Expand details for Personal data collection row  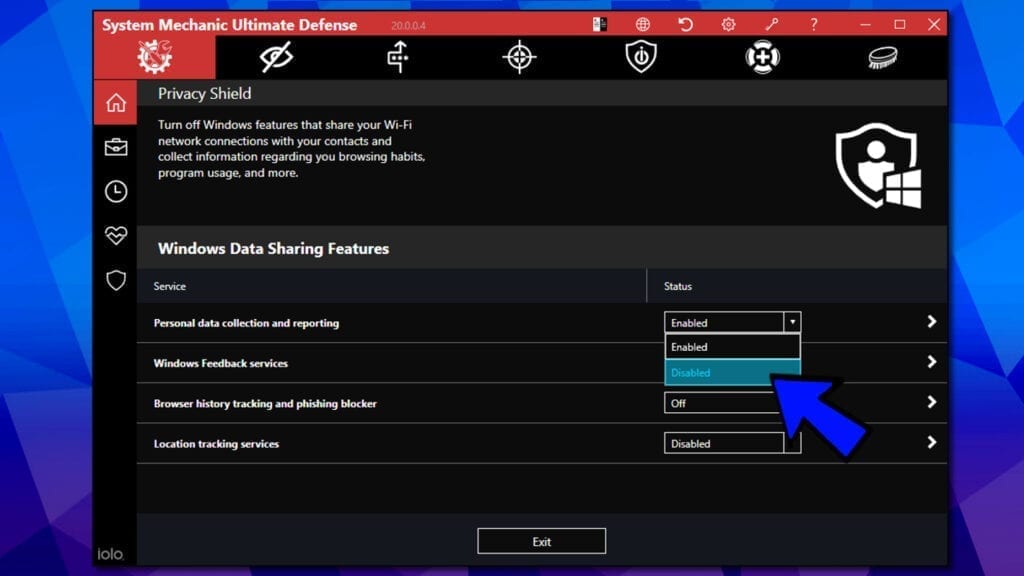tap(932, 321)
